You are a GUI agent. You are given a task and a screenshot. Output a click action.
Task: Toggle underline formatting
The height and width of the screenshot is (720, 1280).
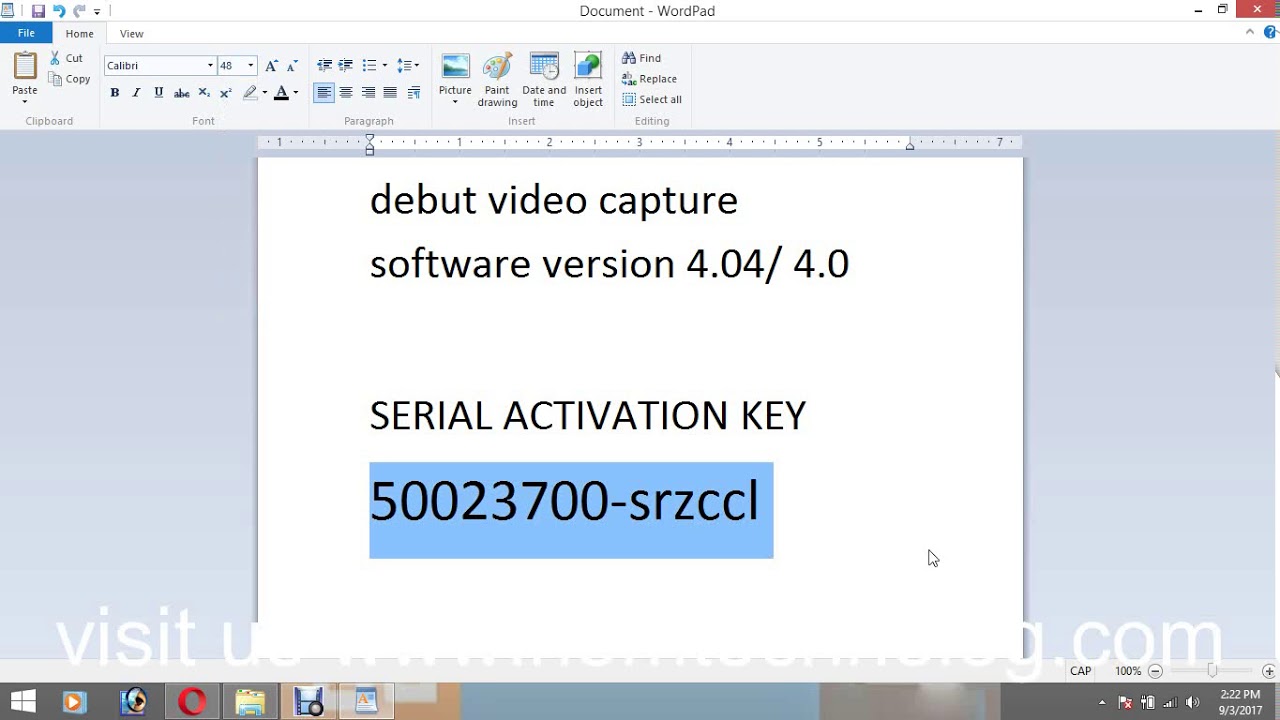tap(158, 92)
